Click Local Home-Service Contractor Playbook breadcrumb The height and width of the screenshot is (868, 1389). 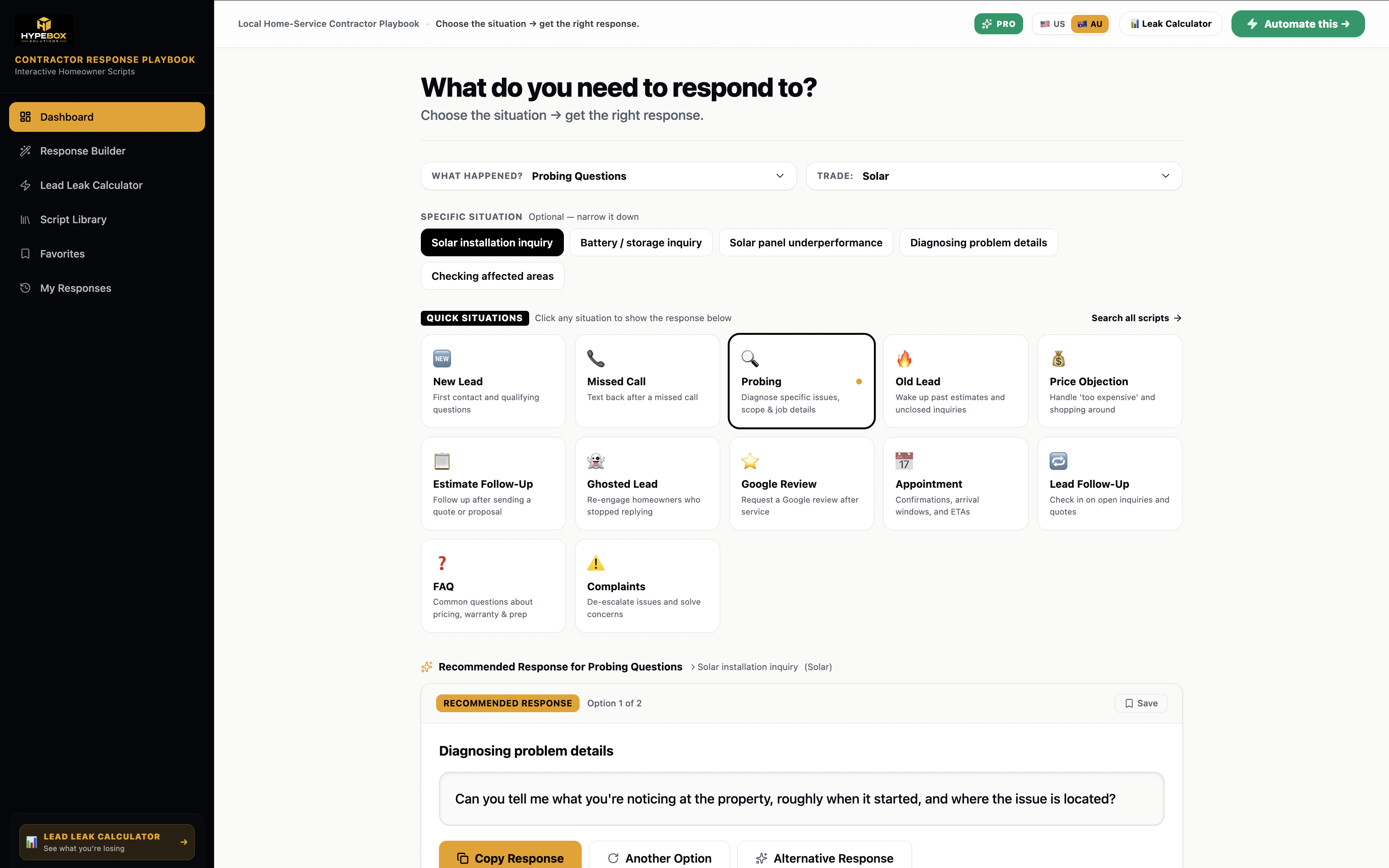tap(328, 24)
